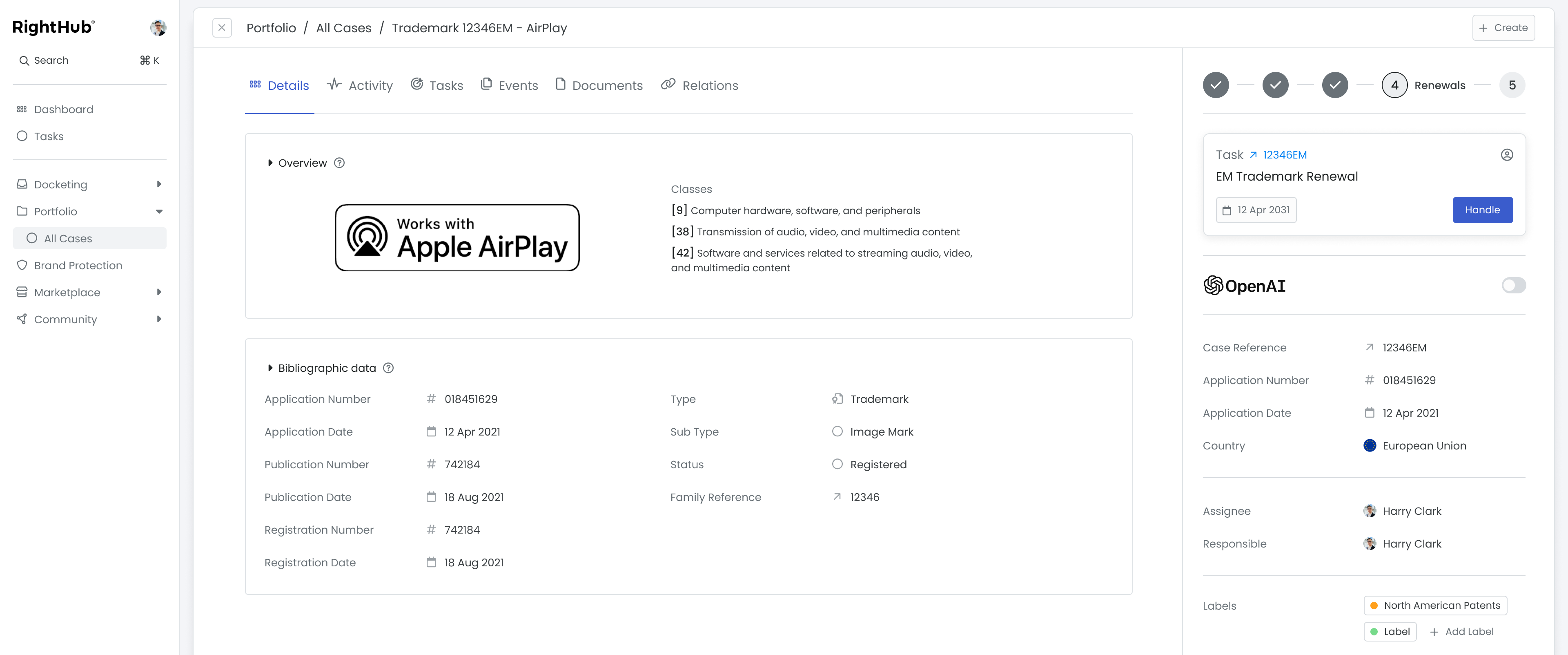This screenshot has width=1568, height=655.
Task: Click the Overview help question mark icon
Action: click(340, 163)
